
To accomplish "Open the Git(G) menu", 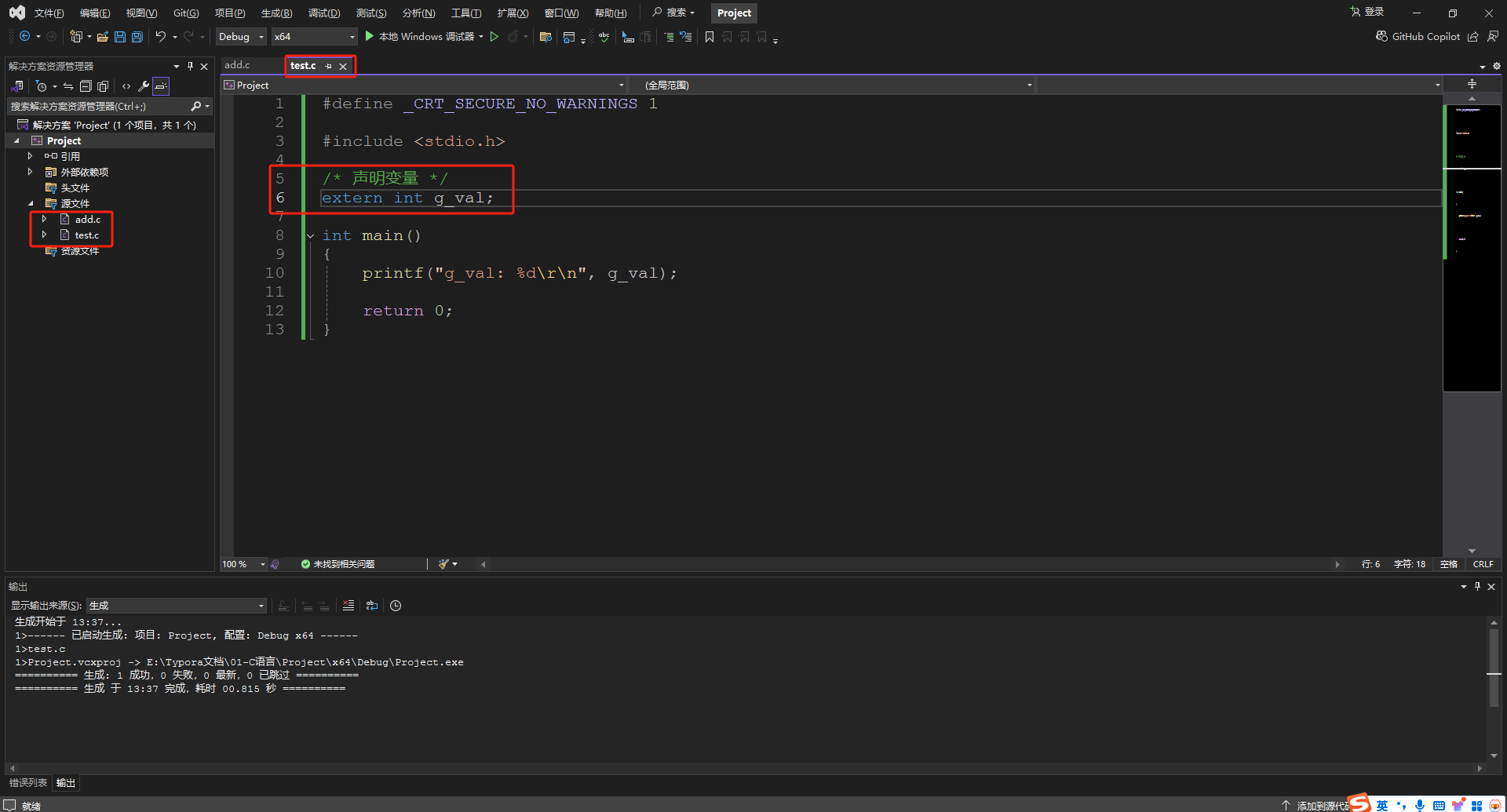I will (186, 13).
